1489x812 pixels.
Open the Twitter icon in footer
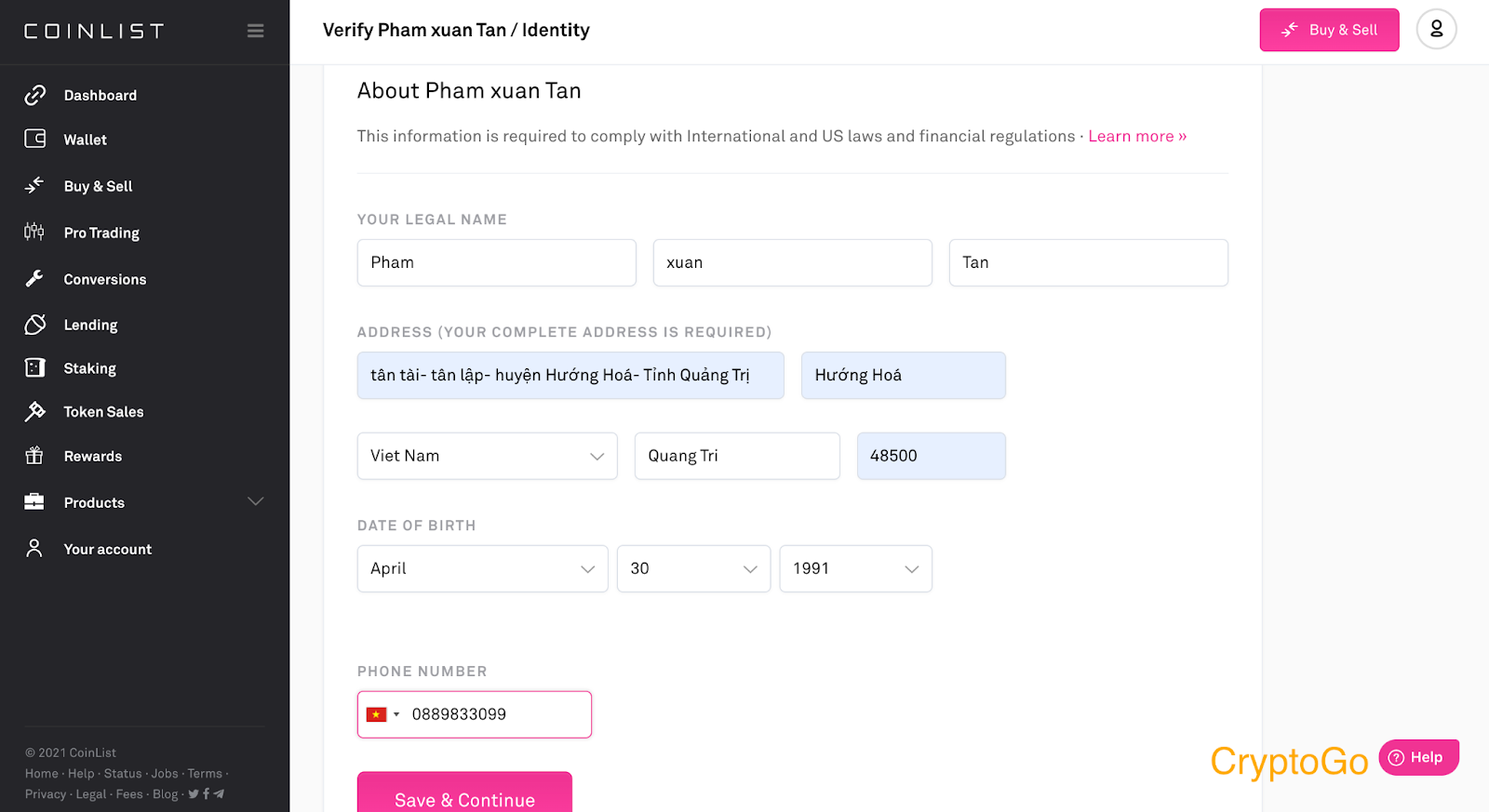click(194, 794)
